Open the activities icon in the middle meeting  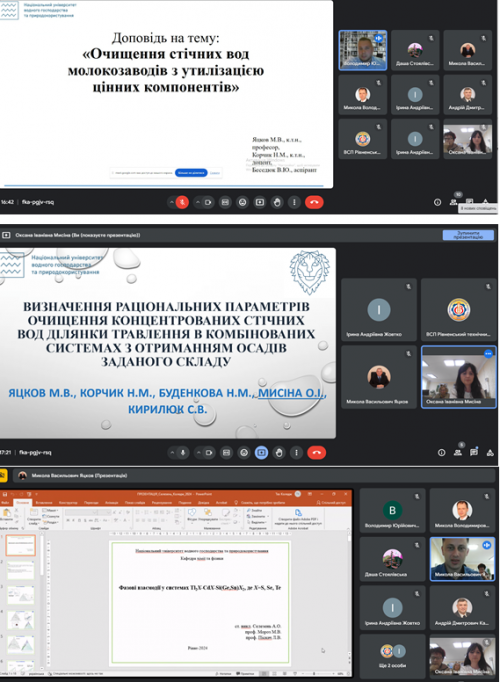[490, 453]
